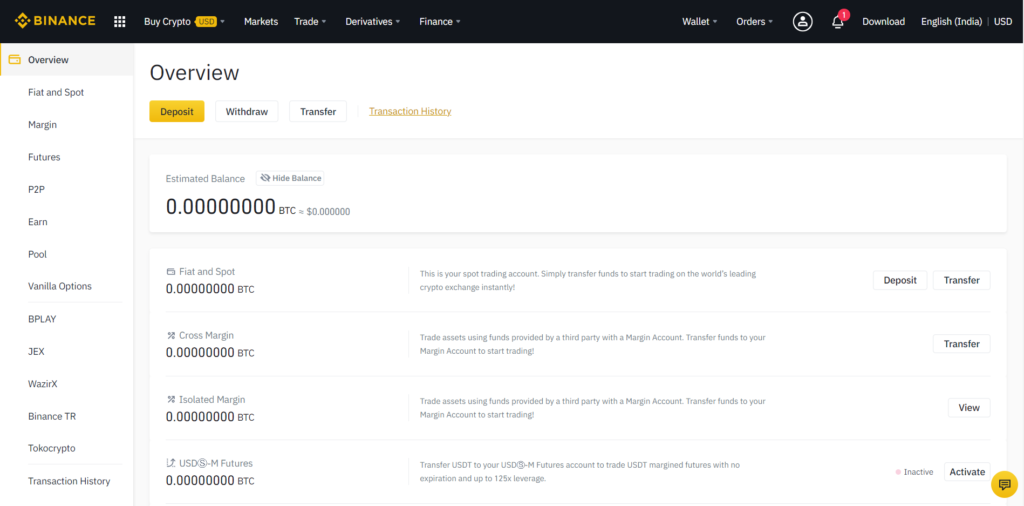The width and height of the screenshot is (1024, 506).
Task: Click the USDⓈ-M Futures account label
Action: pyautogui.click(x=216, y=464)
